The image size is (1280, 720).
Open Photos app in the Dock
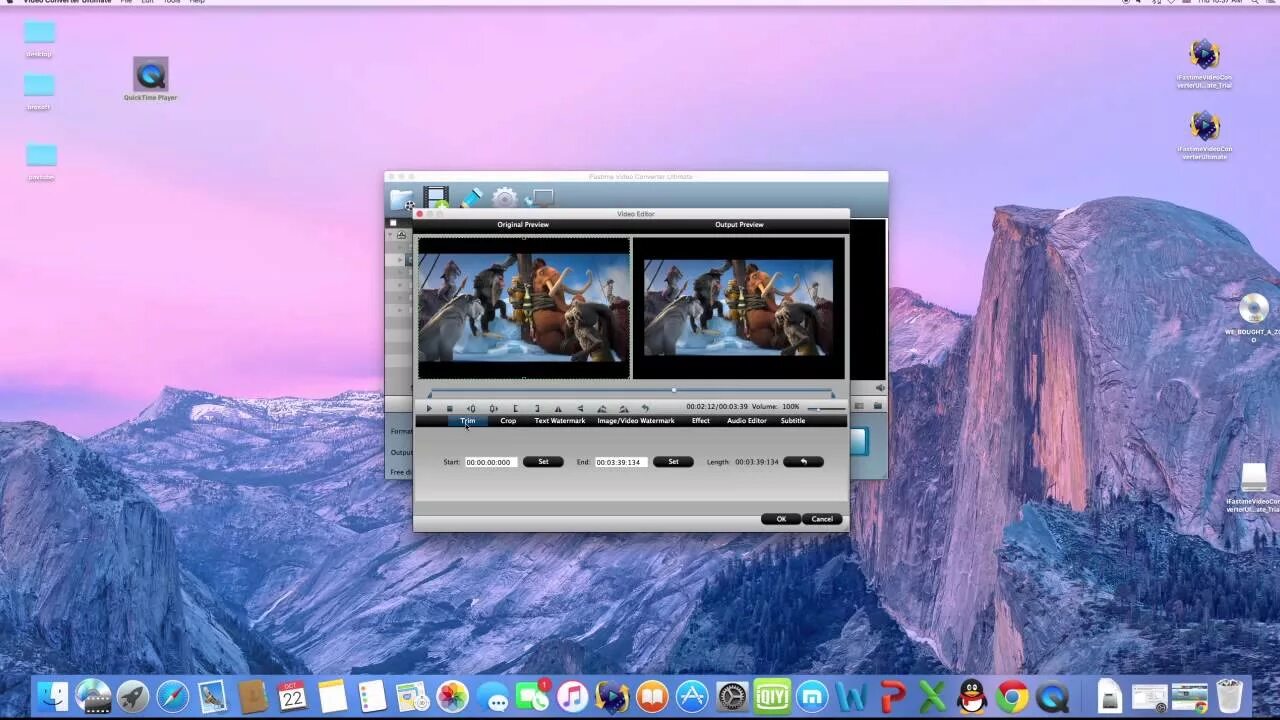(x=452, y=696)
